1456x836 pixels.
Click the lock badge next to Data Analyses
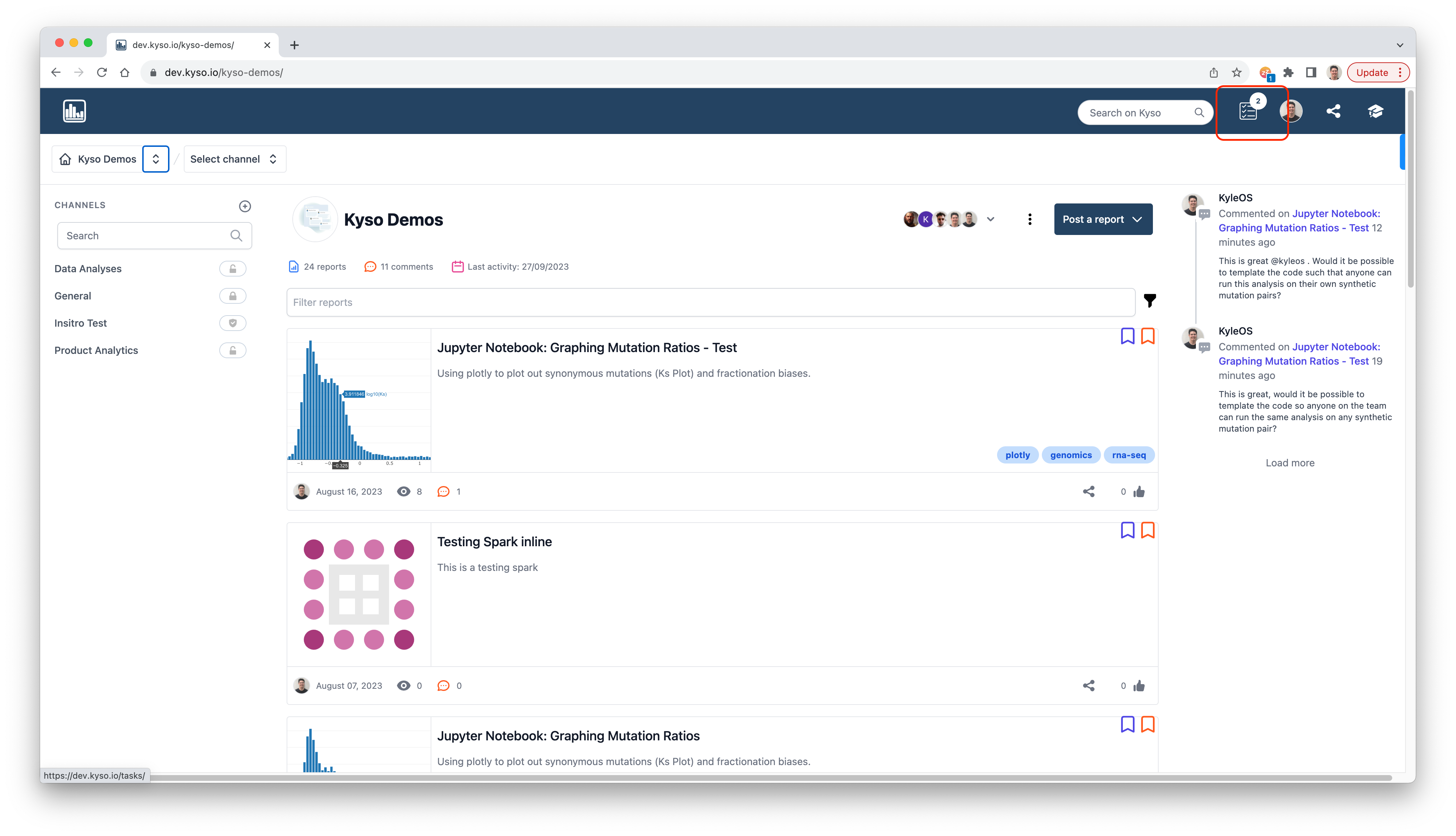[x=233, y=269]
